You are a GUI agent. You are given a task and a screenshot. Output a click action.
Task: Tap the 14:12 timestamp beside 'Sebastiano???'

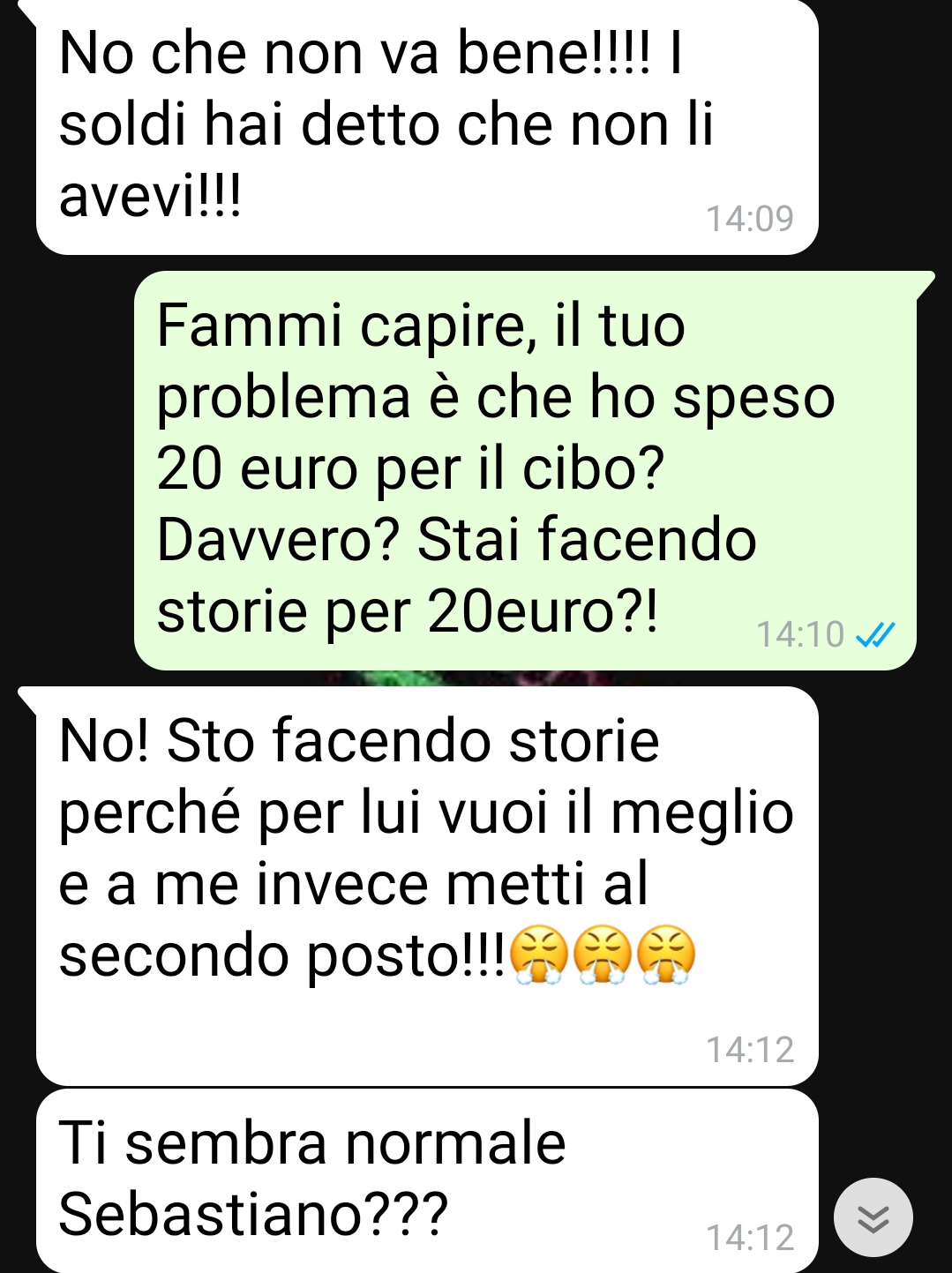(x=750, y=1238)
